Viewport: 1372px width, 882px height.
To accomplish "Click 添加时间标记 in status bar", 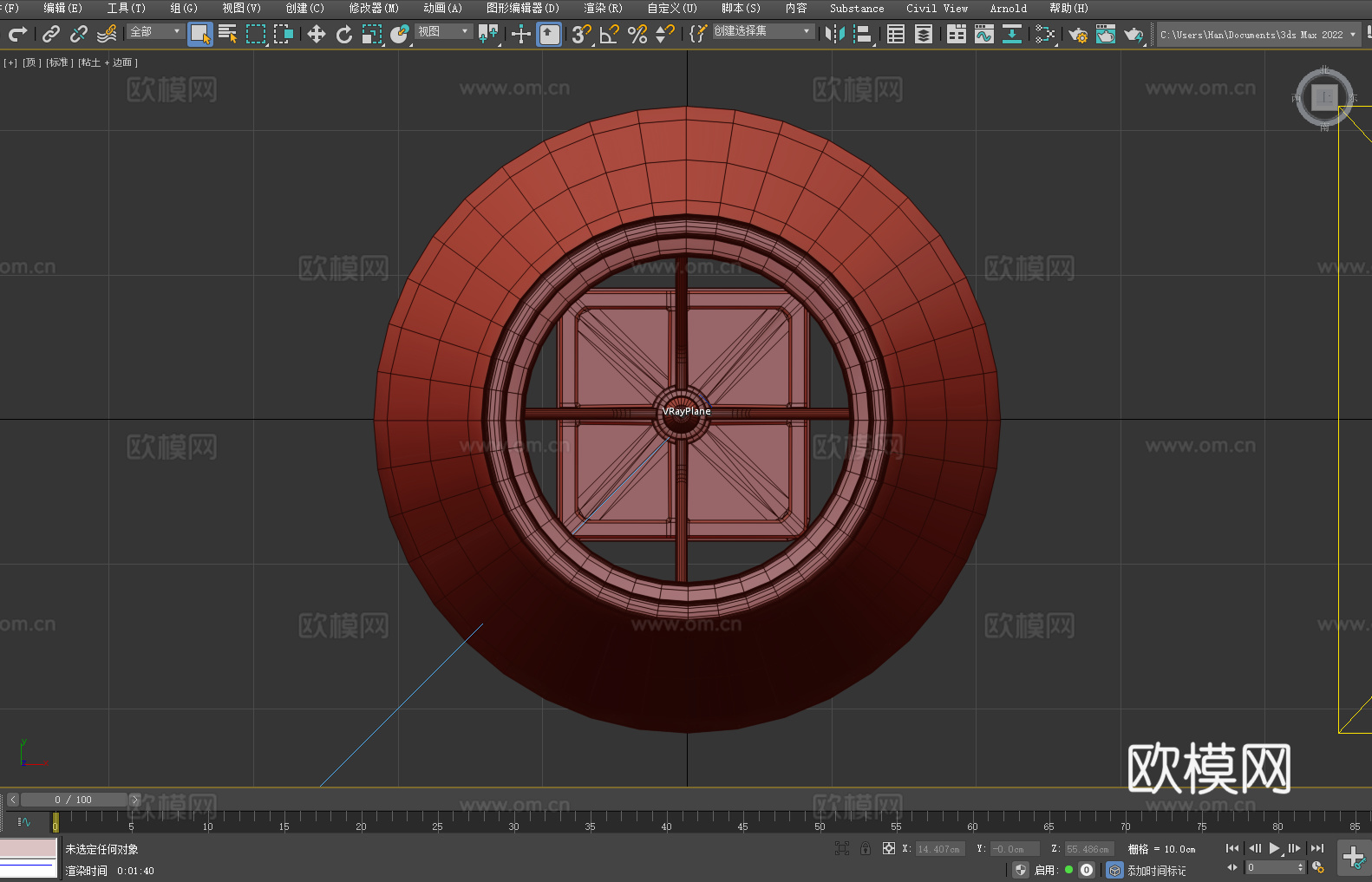I will [x=1156, y=870].
